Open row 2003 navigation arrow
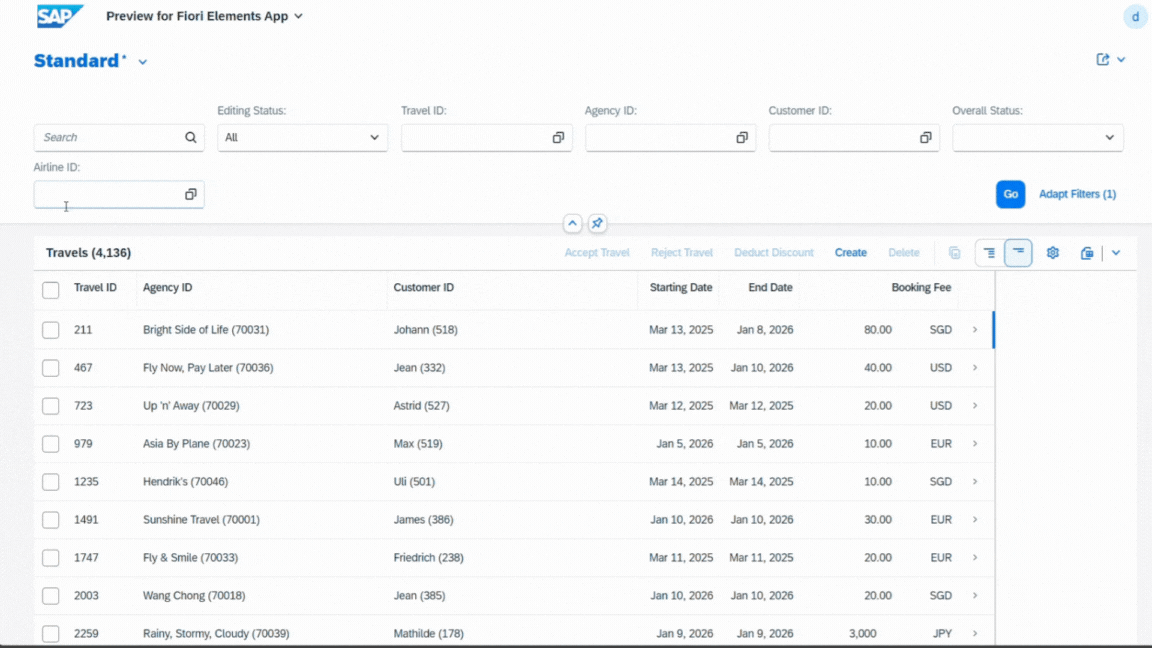The height and width of the screenshot is (648, 1152). click(x=975, y=596)
